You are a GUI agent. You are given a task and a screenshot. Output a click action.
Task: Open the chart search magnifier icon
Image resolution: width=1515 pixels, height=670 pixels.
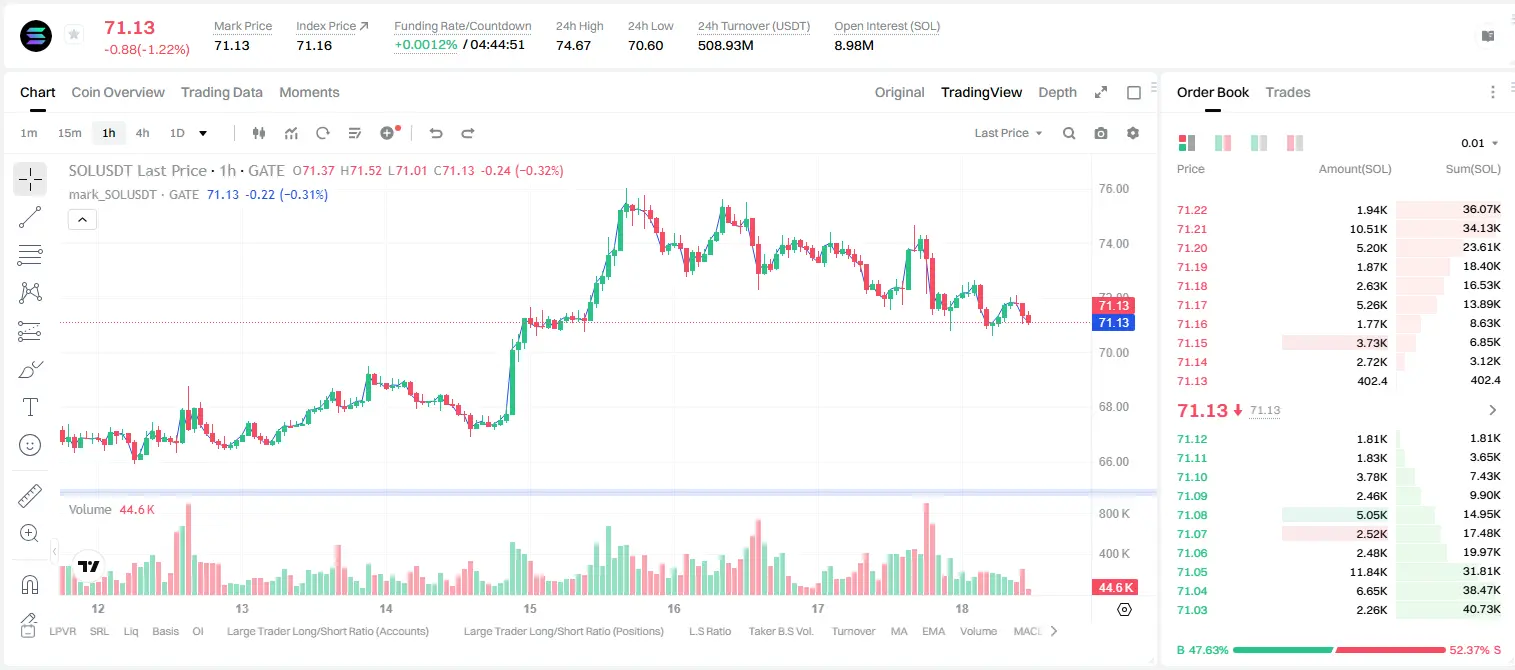[x=1069, y=133]
